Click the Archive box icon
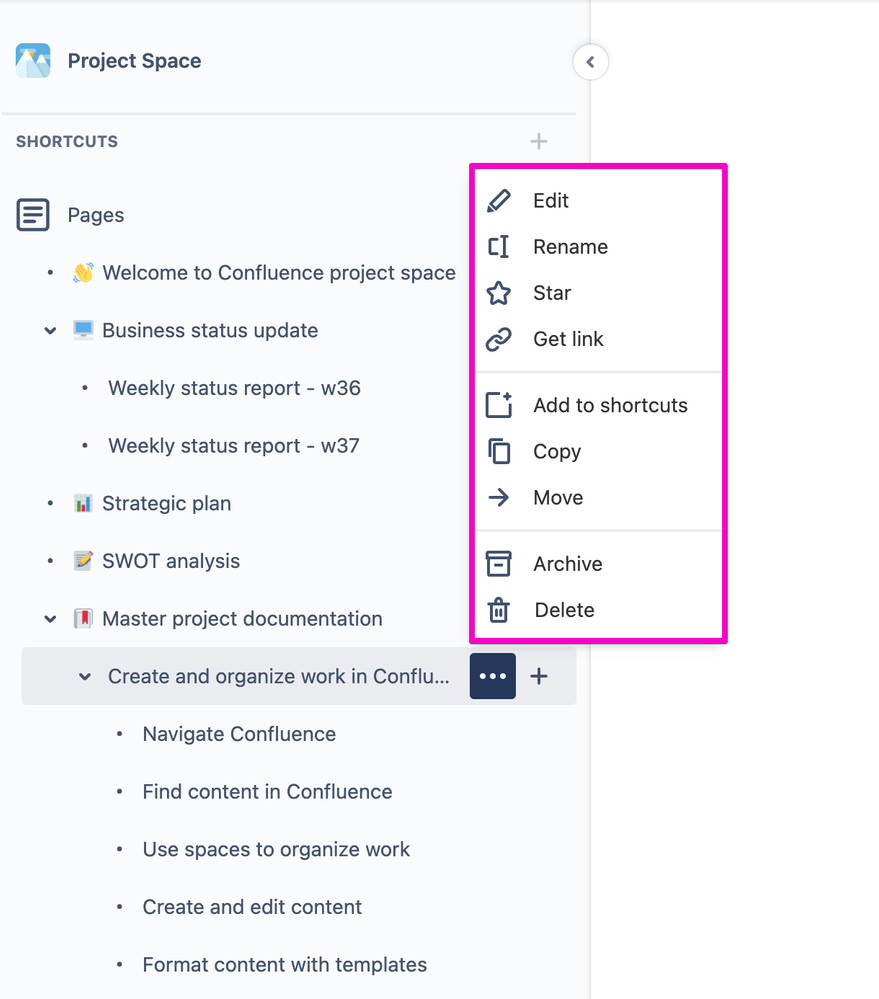879x999 pixels. pyautogui.click(x=500, y=563)
